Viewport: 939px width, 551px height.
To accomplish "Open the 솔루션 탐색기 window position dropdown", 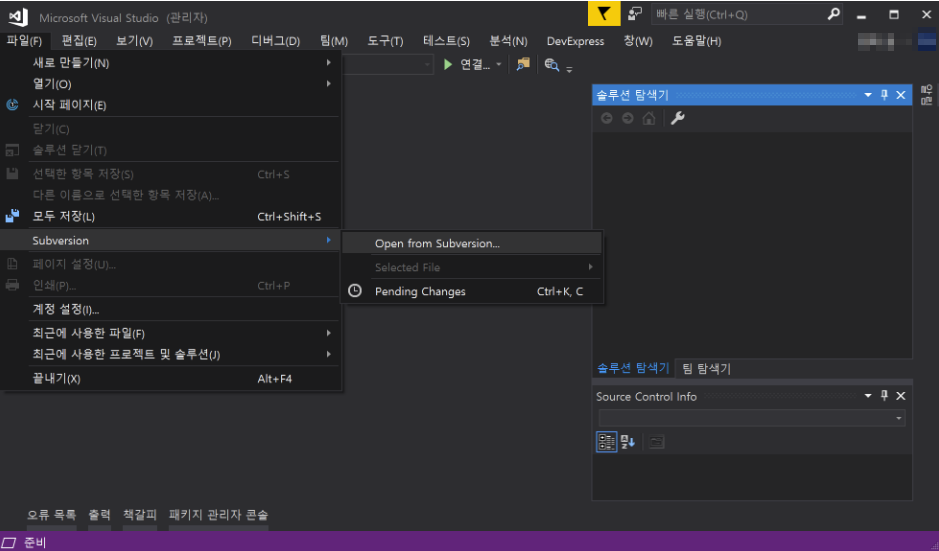I will [x=868, y=95].
